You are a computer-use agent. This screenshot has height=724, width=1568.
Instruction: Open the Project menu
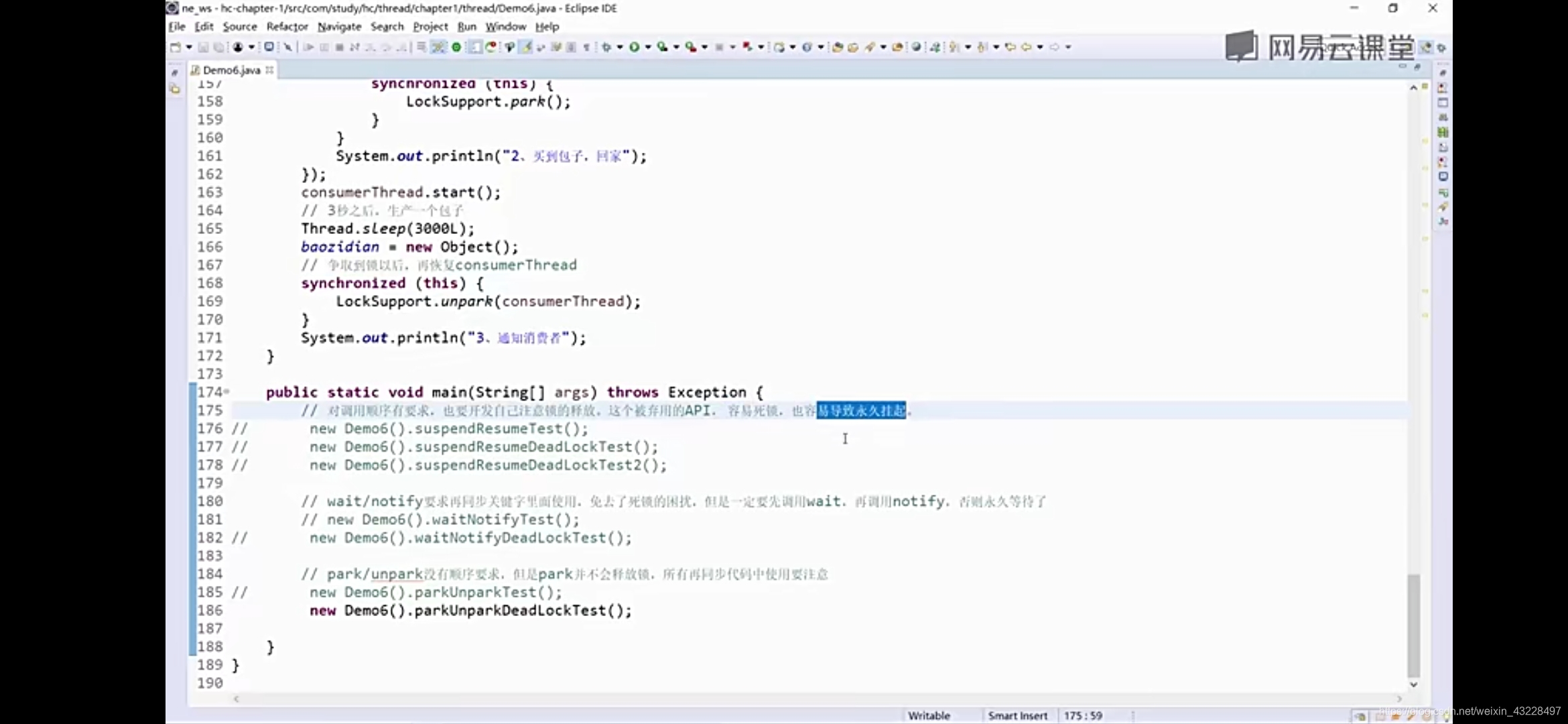click(430, 26)
